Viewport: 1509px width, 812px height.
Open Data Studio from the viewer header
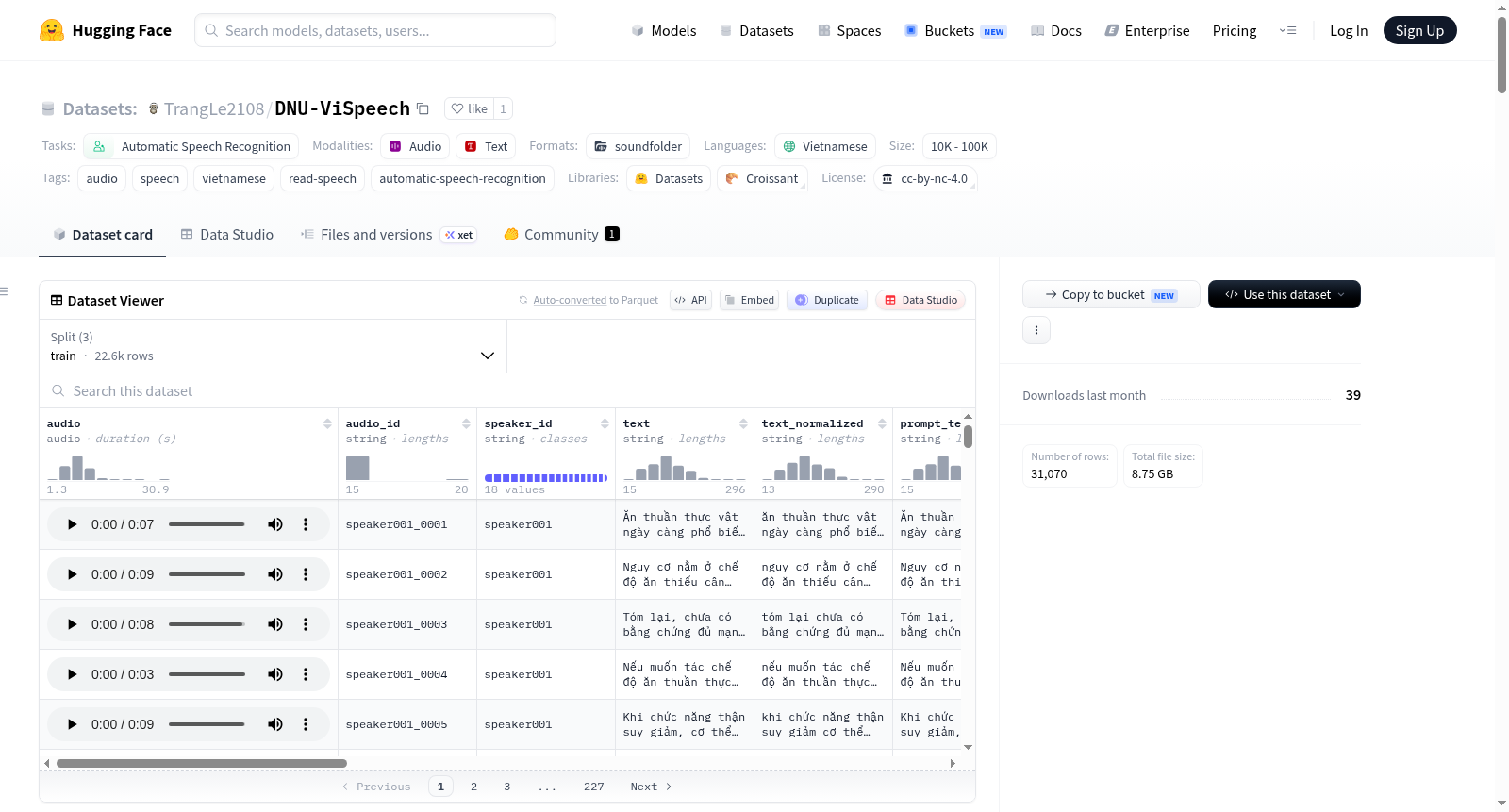(920, 300)
